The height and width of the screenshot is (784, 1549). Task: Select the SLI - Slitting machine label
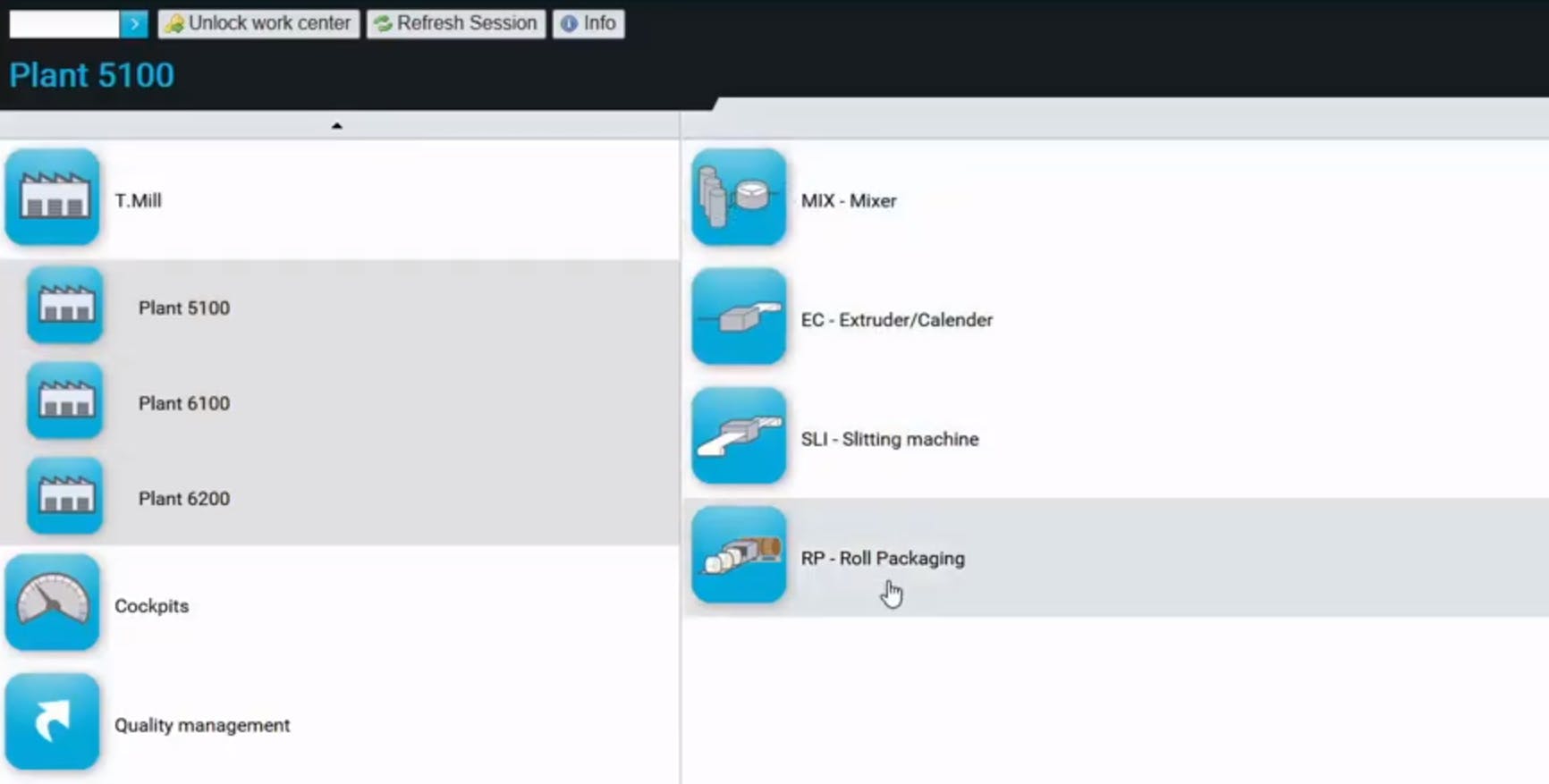pos(890,439)
